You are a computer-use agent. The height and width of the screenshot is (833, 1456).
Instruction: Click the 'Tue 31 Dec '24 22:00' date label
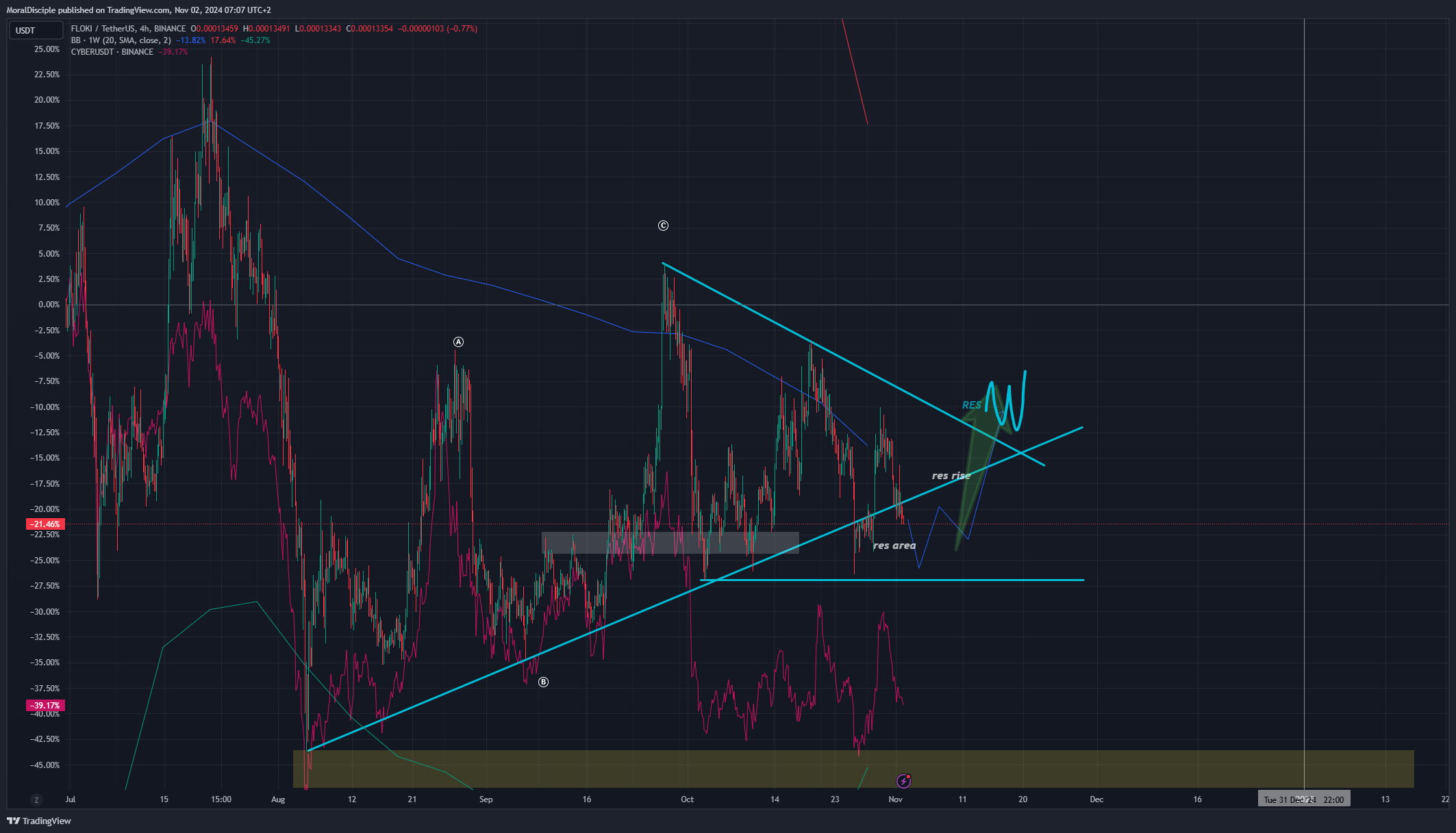[x=1304, y=799]
